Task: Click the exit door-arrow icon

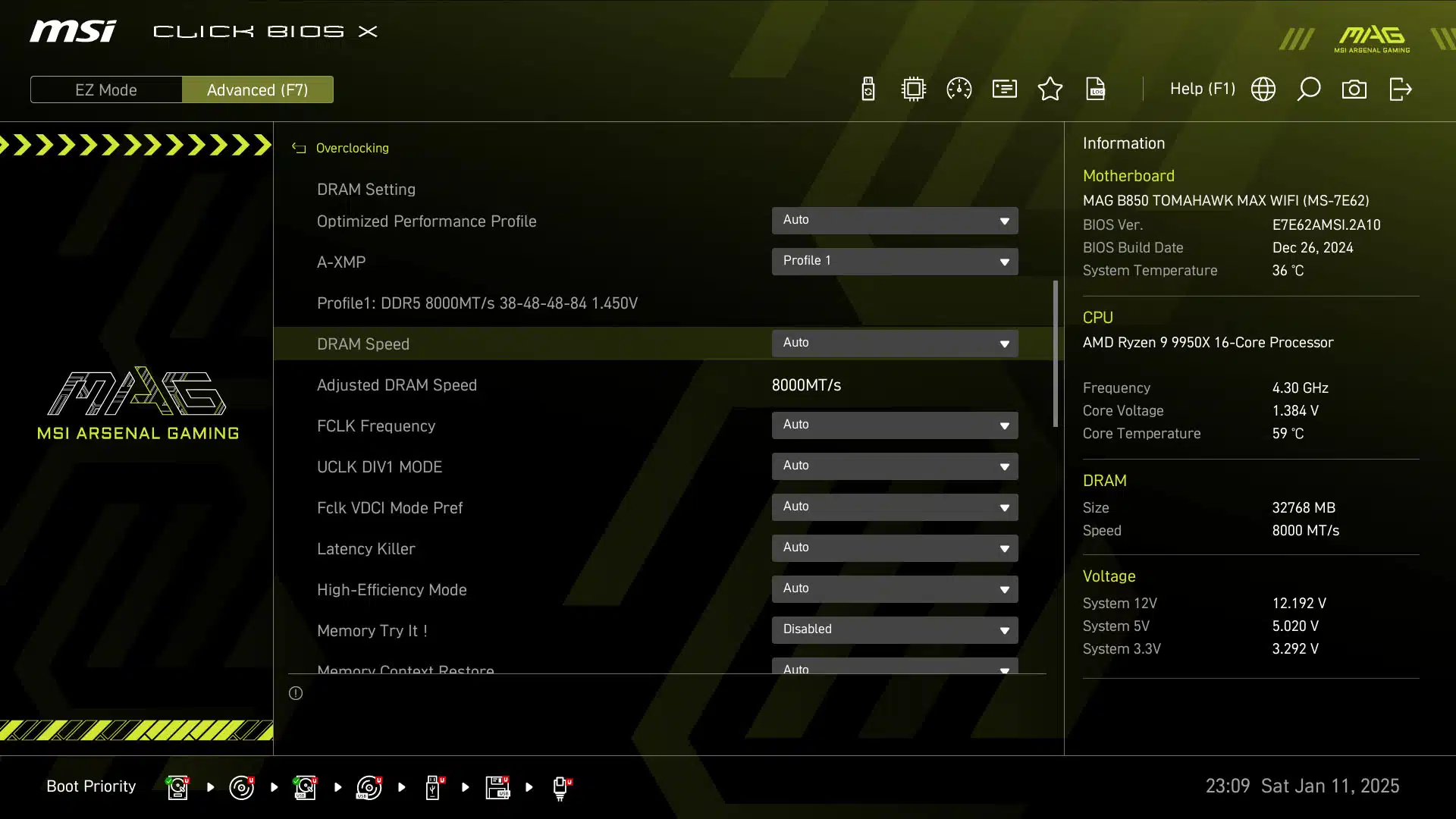Action: click(1400, 89)
